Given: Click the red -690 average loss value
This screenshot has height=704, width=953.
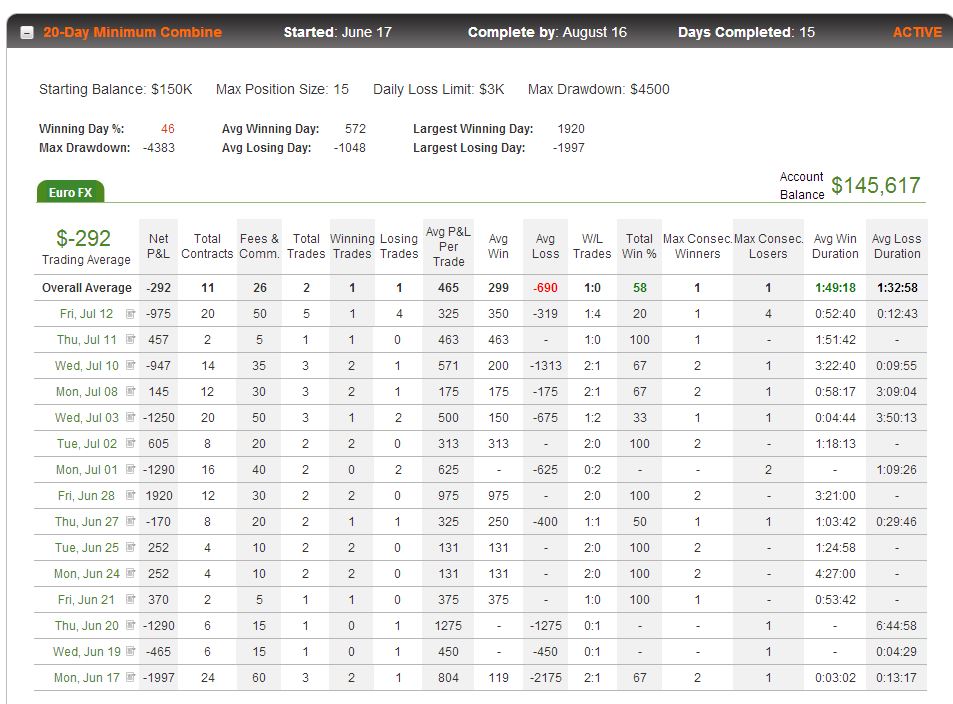Looking at the screenshot, I should (545, 288).
